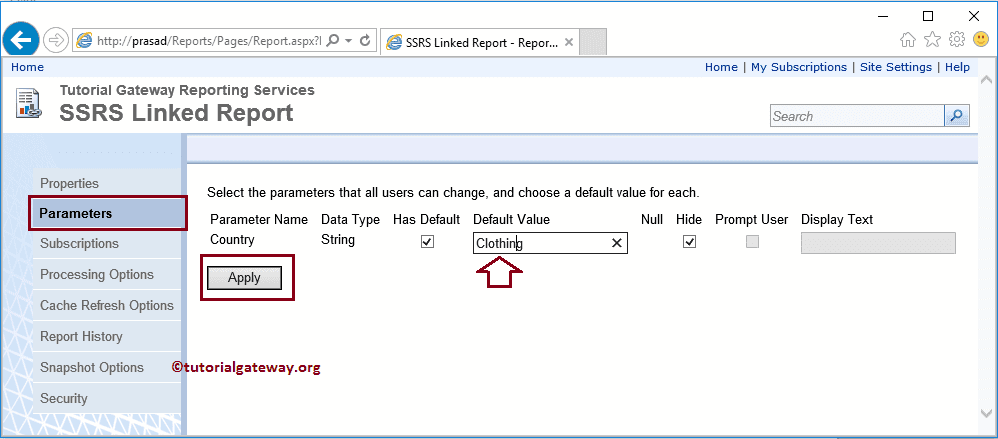Click the Apply button
The image size is (998, 439).
tap(244, 278)
